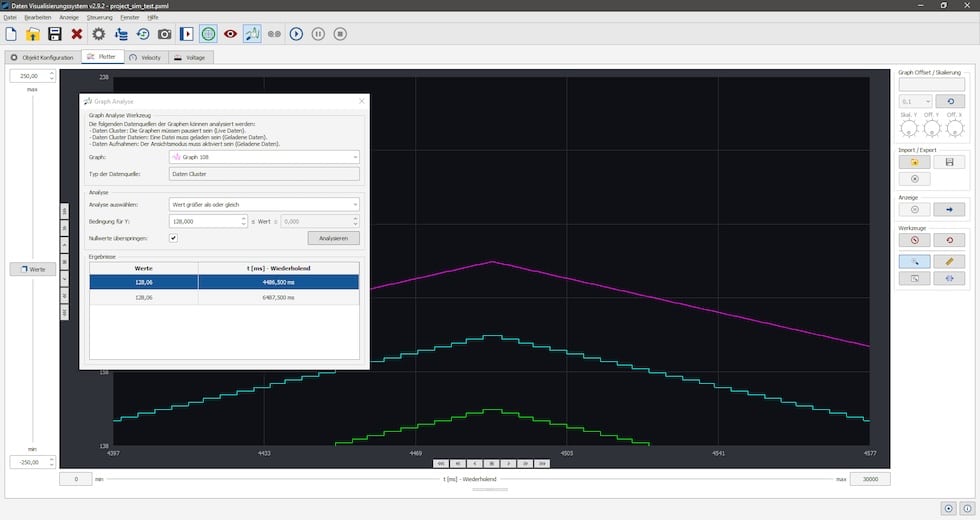Click the open-folder import button in Import/Export
This screenshot has height=520, width=980.
[x=914, y=162]
